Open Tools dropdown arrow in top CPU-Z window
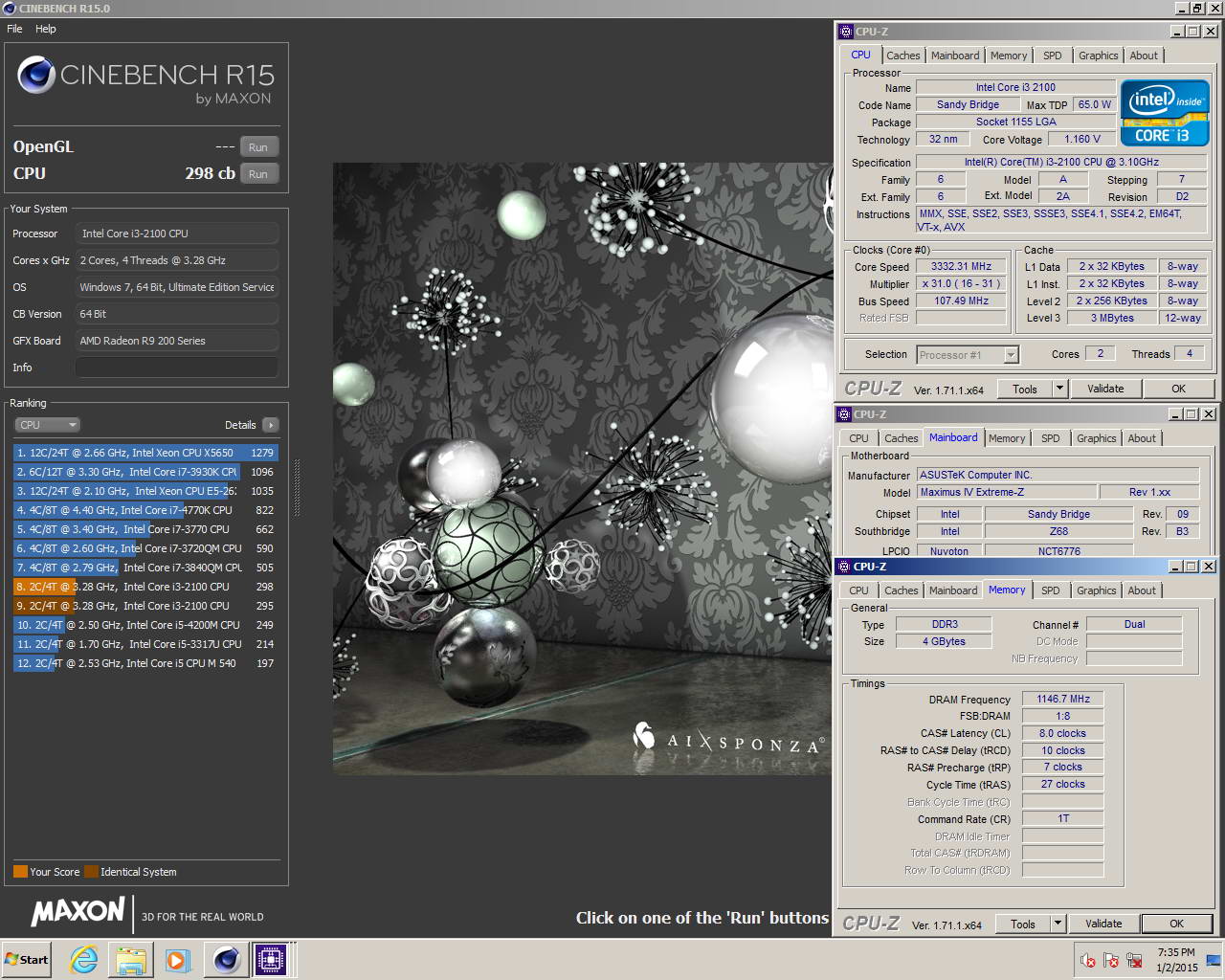Screen dimensions: 1225x980 click(1059, 389)
